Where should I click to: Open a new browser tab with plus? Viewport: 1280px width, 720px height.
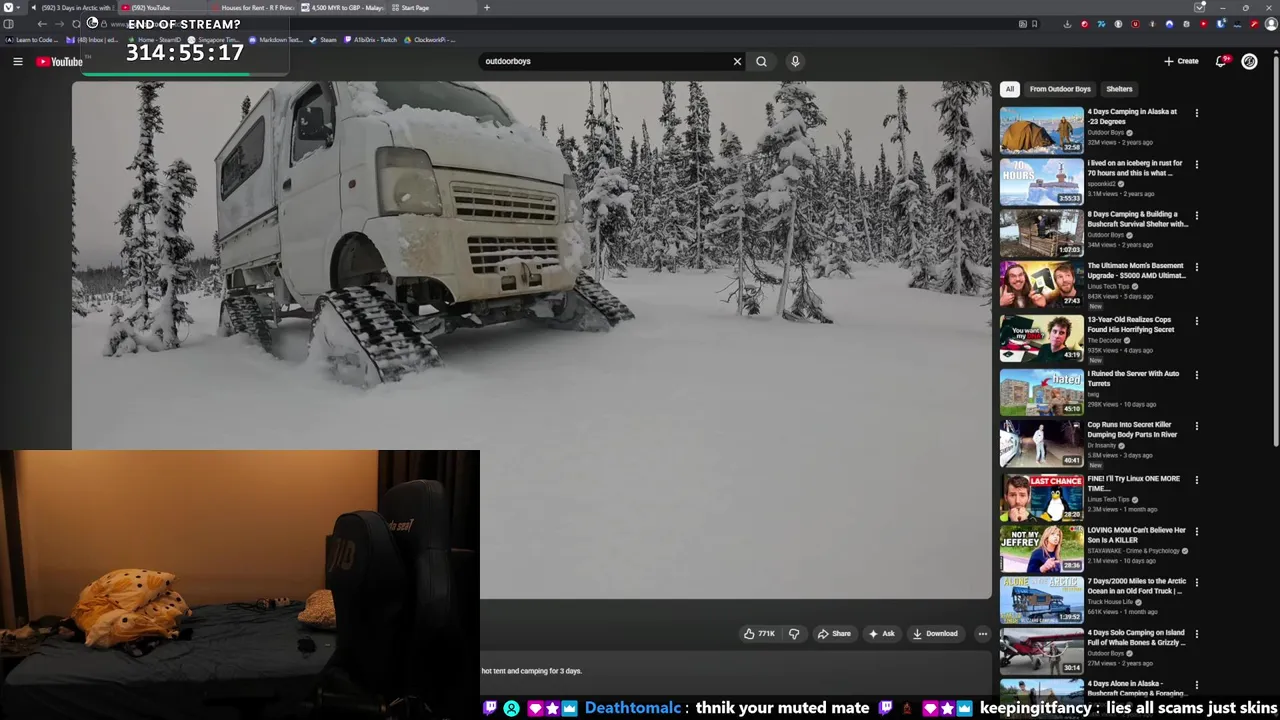pos(487,8)
